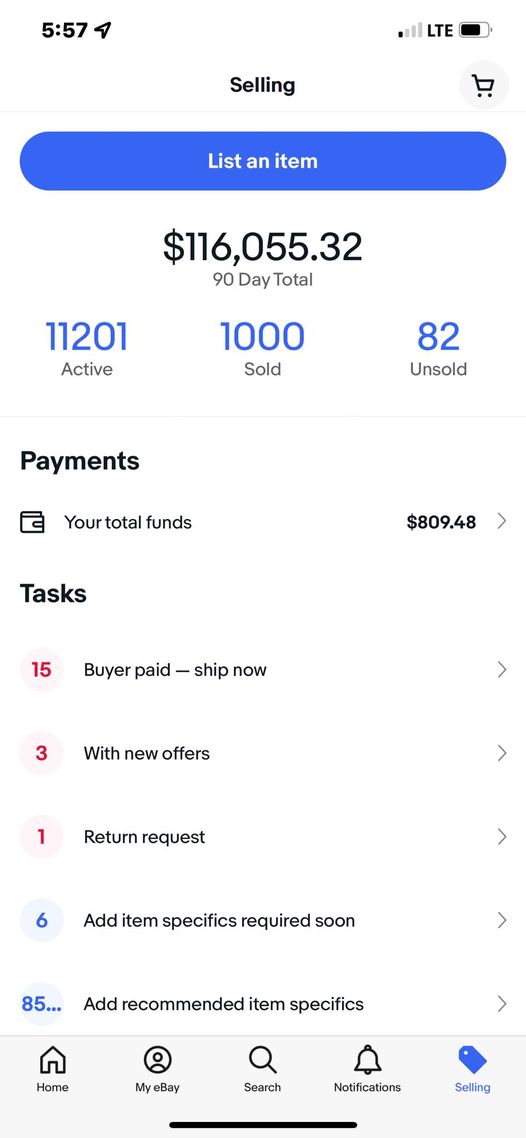526x1138 pixels.
Task: Tap the wallet icon beside total funds
Action: click(32, 522)
